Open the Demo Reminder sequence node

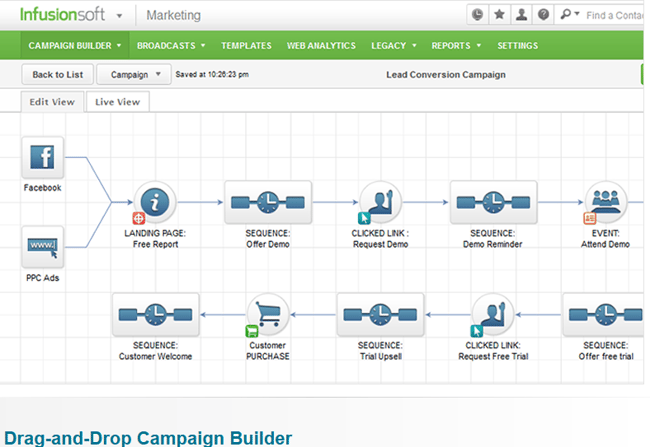point(493,202)
